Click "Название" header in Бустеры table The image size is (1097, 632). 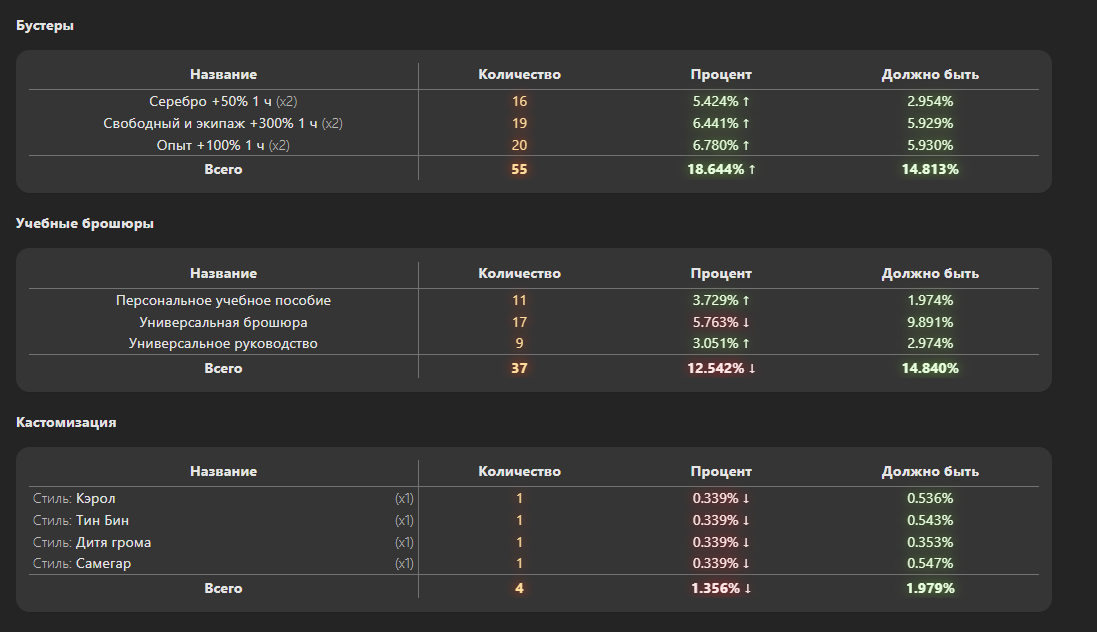coord(223,75)
